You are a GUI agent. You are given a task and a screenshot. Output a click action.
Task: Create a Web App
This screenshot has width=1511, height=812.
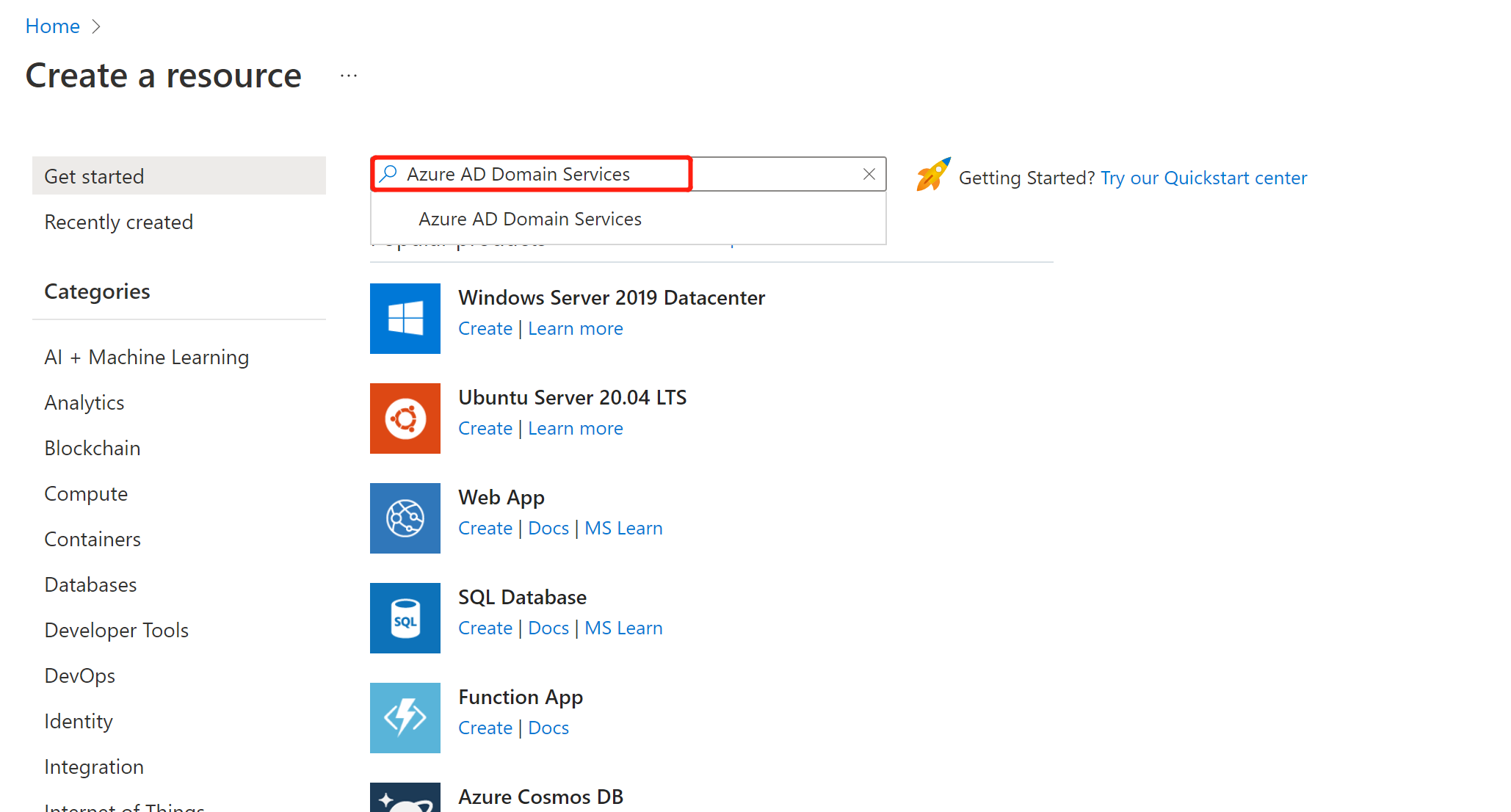(x=485, y=528)
